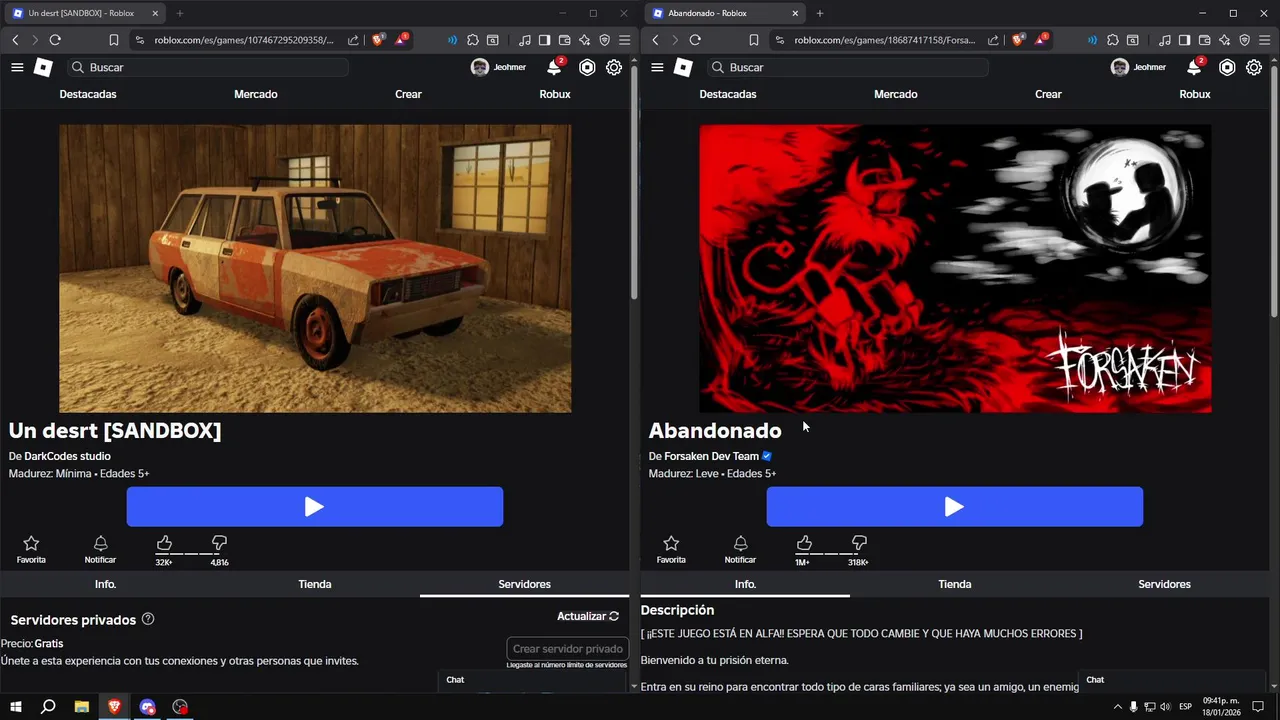Click the Notificar bell for Un desrt [SANDBOX]
Image resolution: width=1280 pixels, height=720 pixels.
(100, 543)
